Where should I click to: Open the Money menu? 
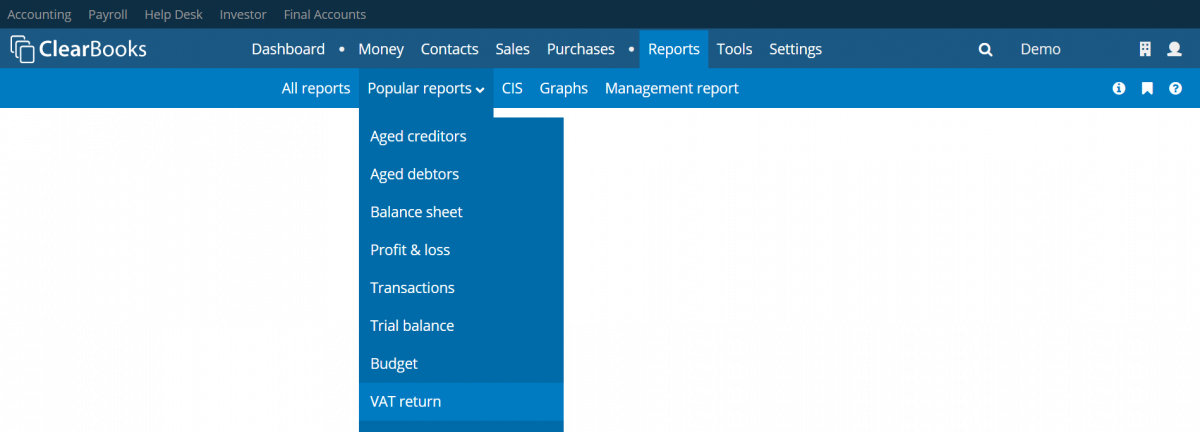click(x=381, y=49)
